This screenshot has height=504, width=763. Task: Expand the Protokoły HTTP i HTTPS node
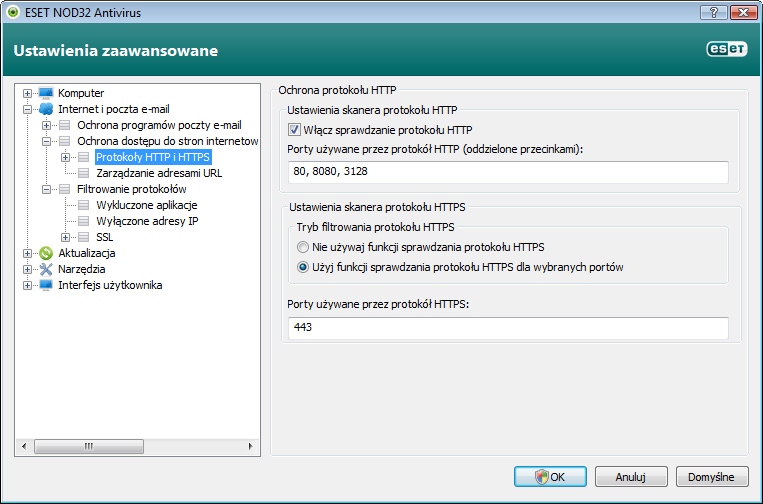click(x=65, y=157)
